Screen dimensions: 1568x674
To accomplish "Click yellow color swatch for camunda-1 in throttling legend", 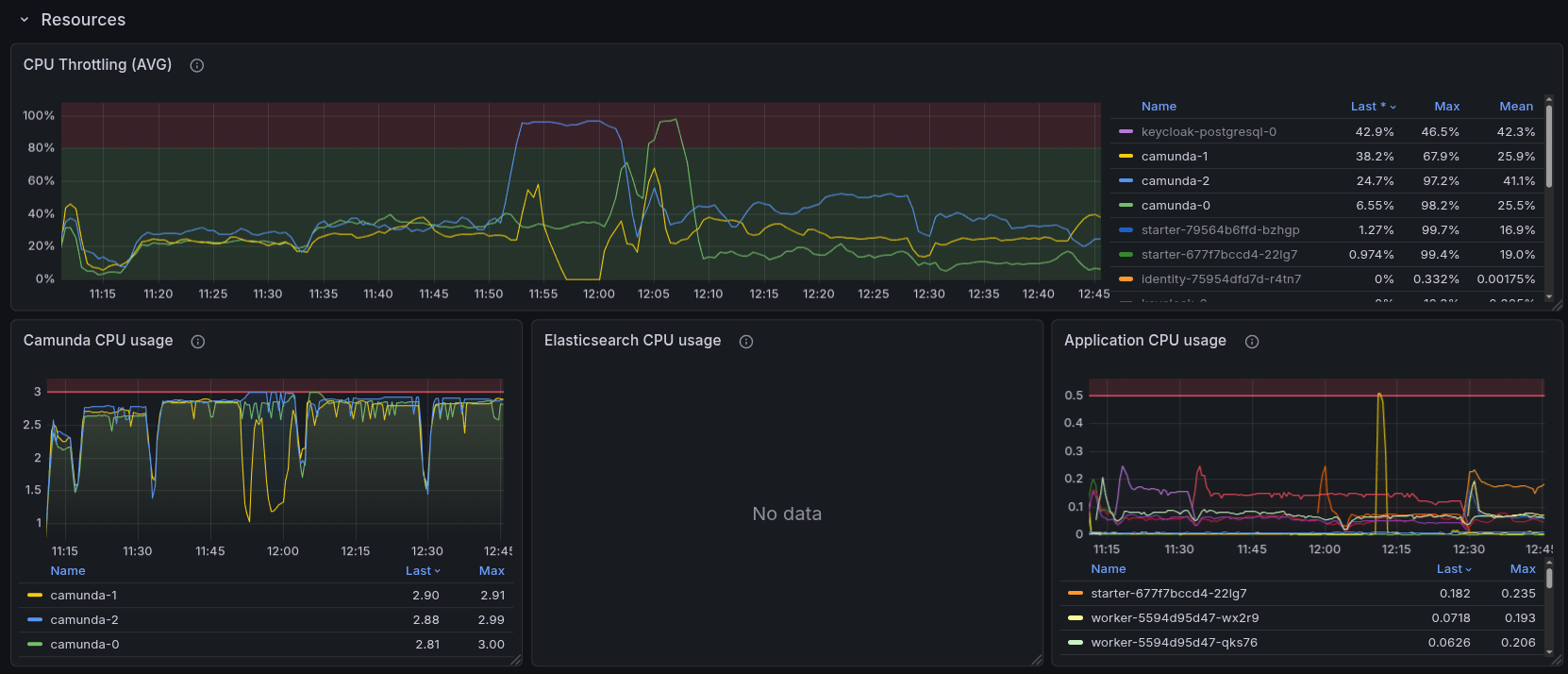I will (1126, 157).
